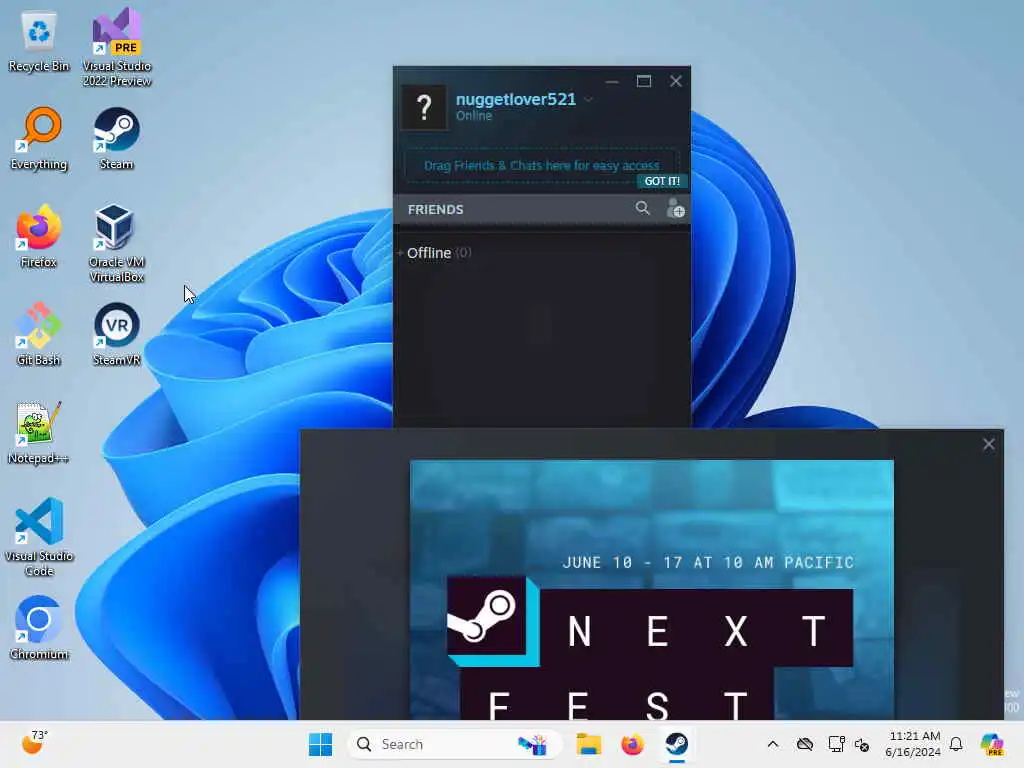
Task: Launch SteamVR desktop shortcut
Action: [x=116, y=334]
